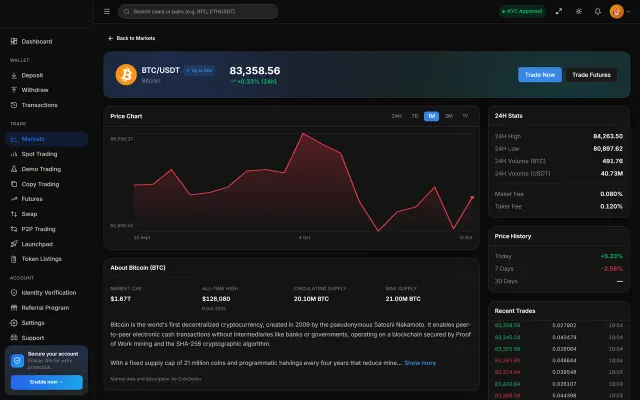
Task: Select 7D chart range
Action: coord(415,116)
